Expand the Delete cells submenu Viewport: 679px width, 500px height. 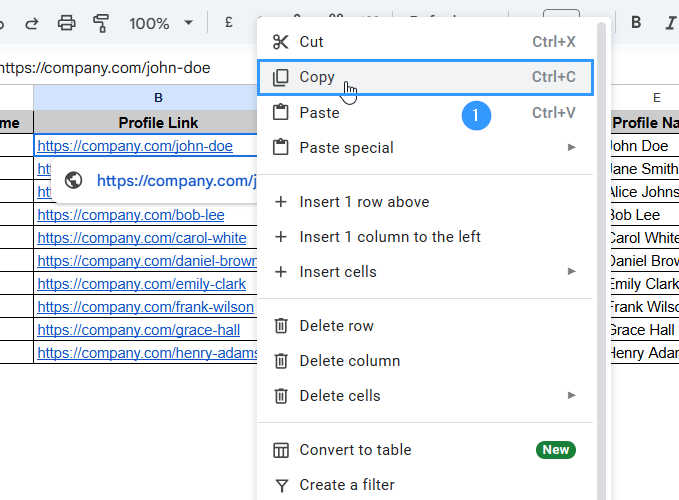click(425, 396)
